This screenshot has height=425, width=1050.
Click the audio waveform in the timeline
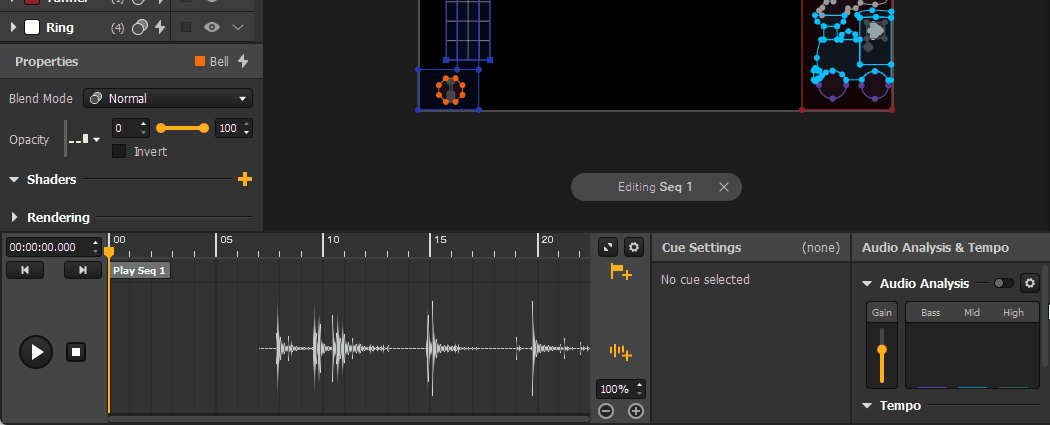pyautogui.click(x=424, y=348)
